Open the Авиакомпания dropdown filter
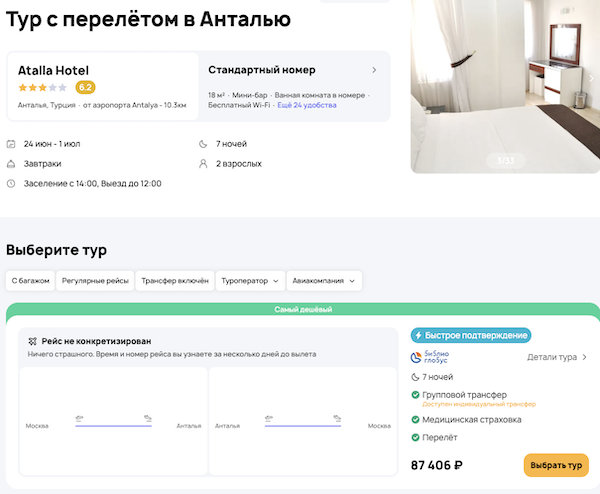The image size is (600, 494). pos(324,281)
